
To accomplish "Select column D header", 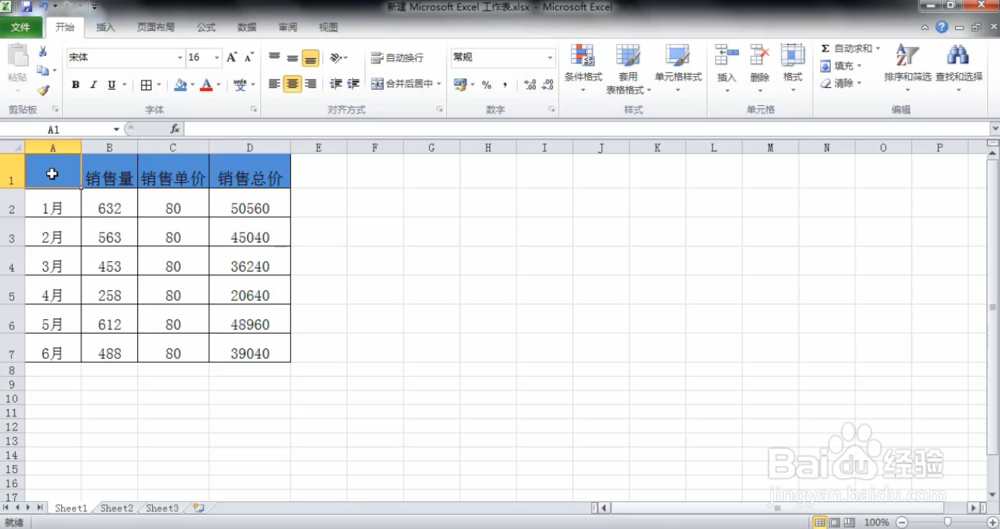I will pos(250,147).
